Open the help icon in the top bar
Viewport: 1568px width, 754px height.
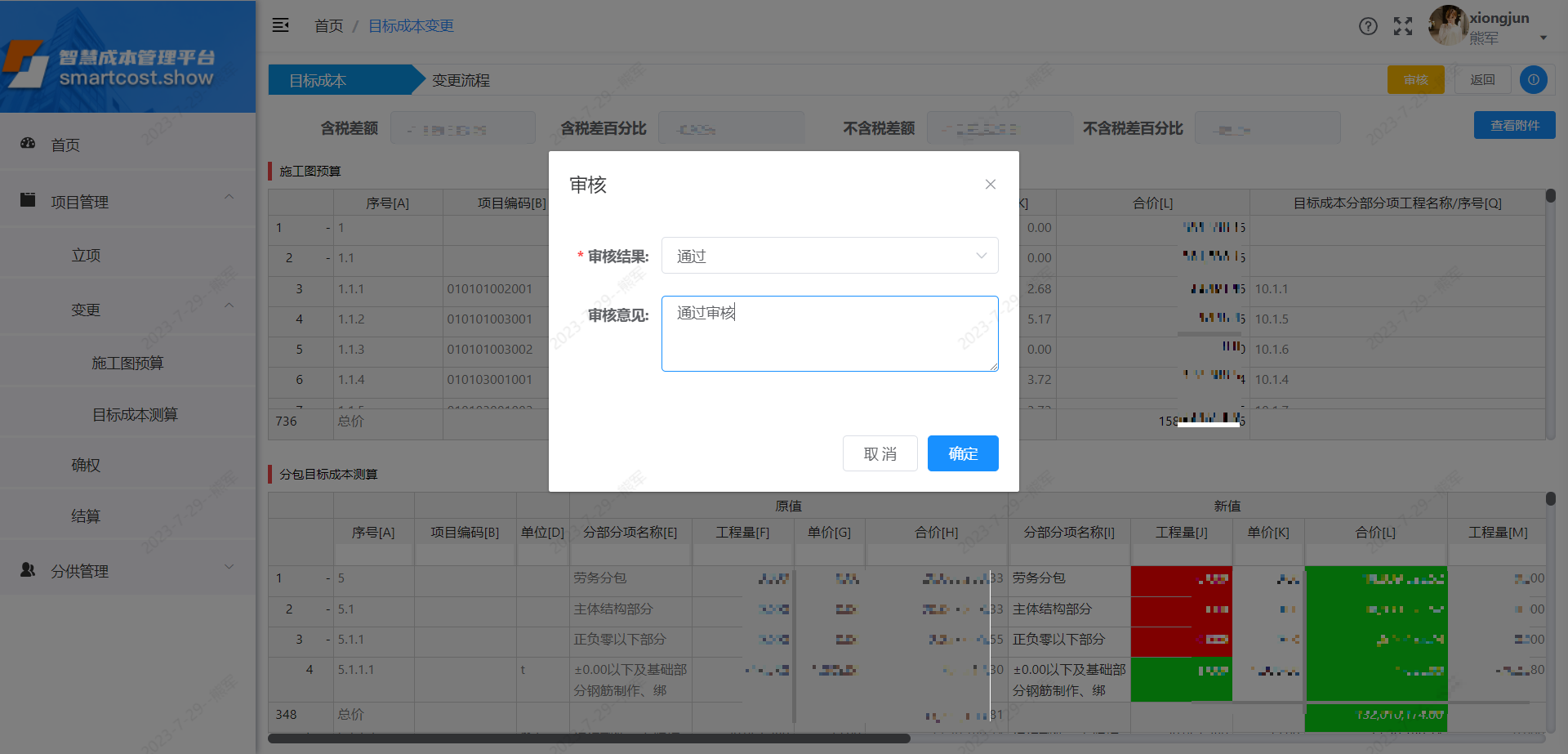1368,25
